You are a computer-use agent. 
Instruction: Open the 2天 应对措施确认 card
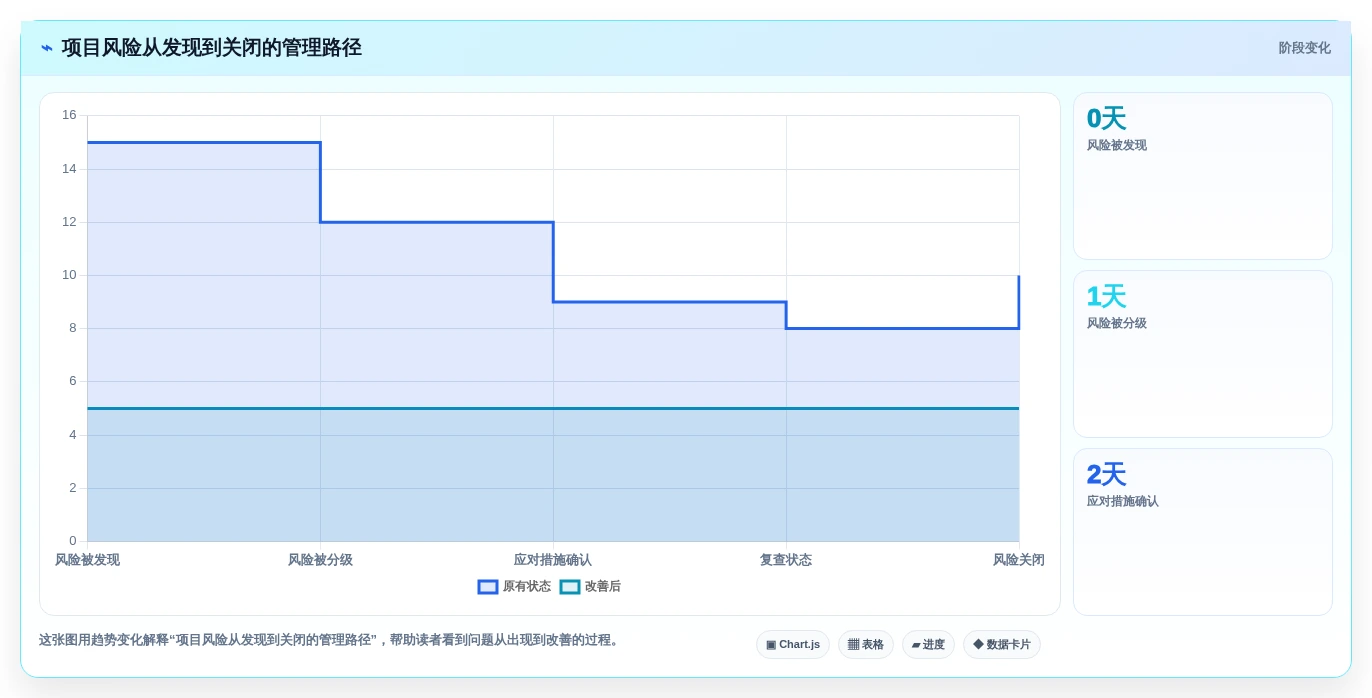coord(1203,532)
